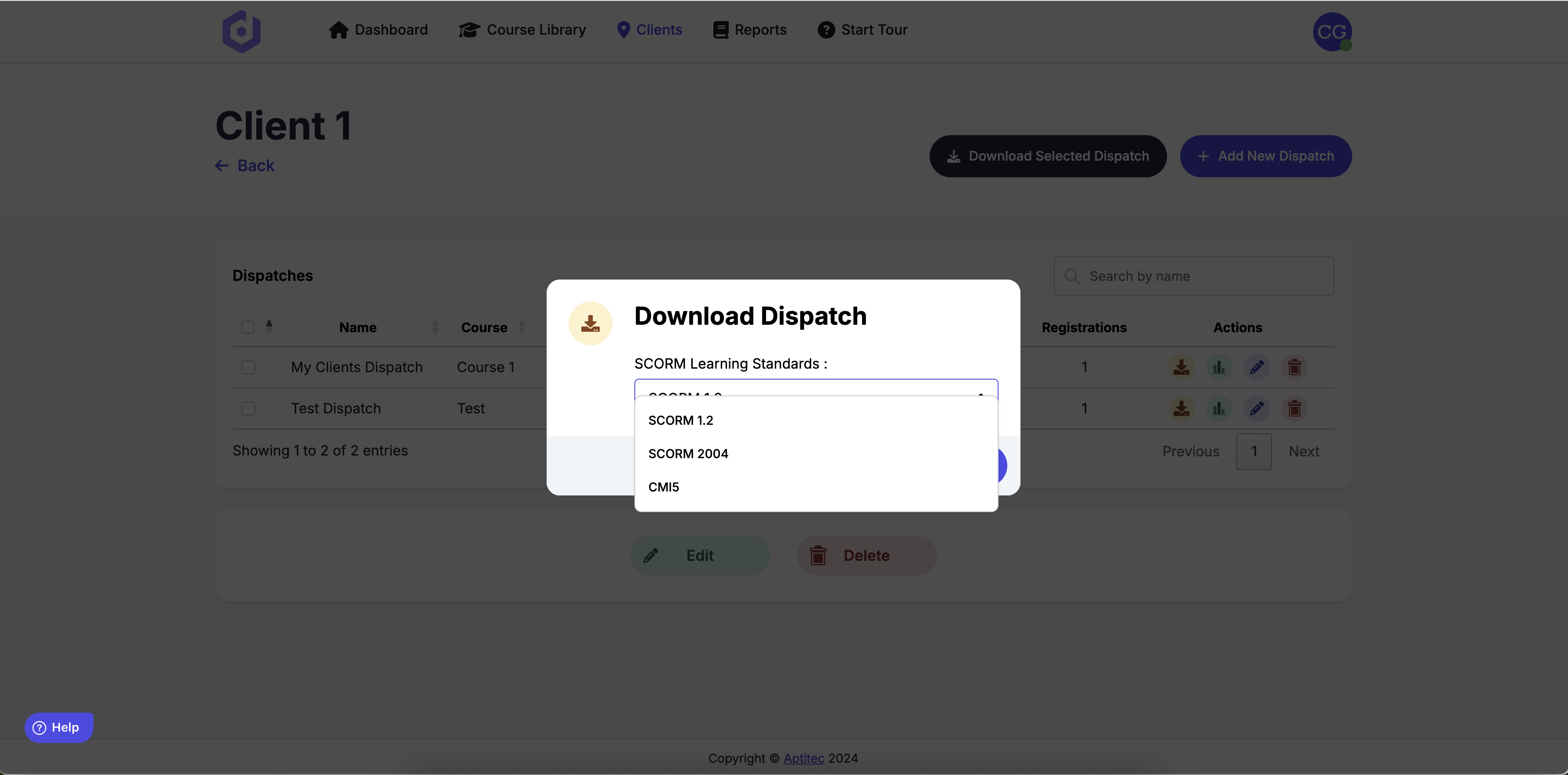
Task: Choose CMI5 learning standard
Action: coord(663,486)
